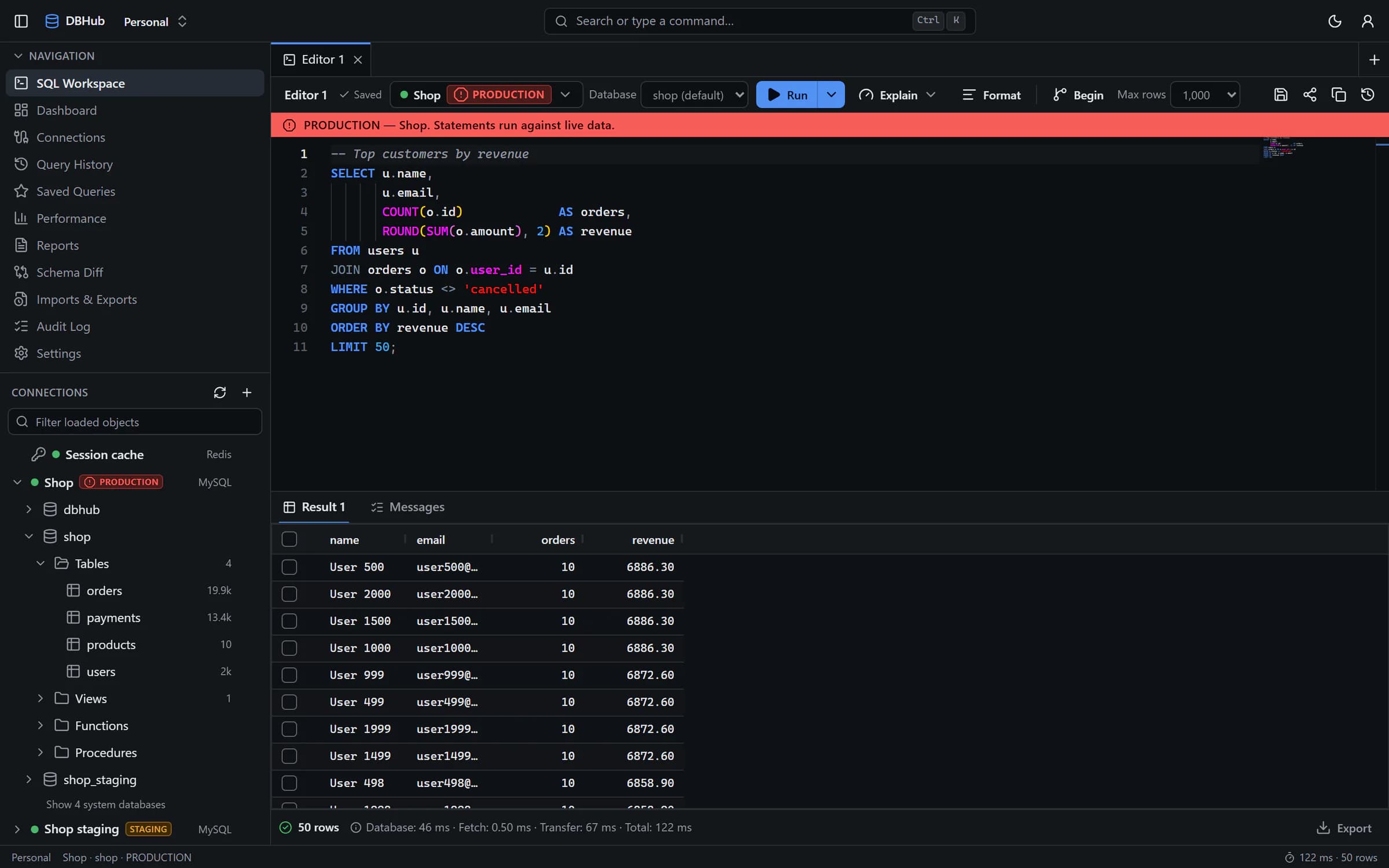The image size is (1389, 868).
Task: Open the user account icon
Action: pyautogui.click(x=1368, y=21)
